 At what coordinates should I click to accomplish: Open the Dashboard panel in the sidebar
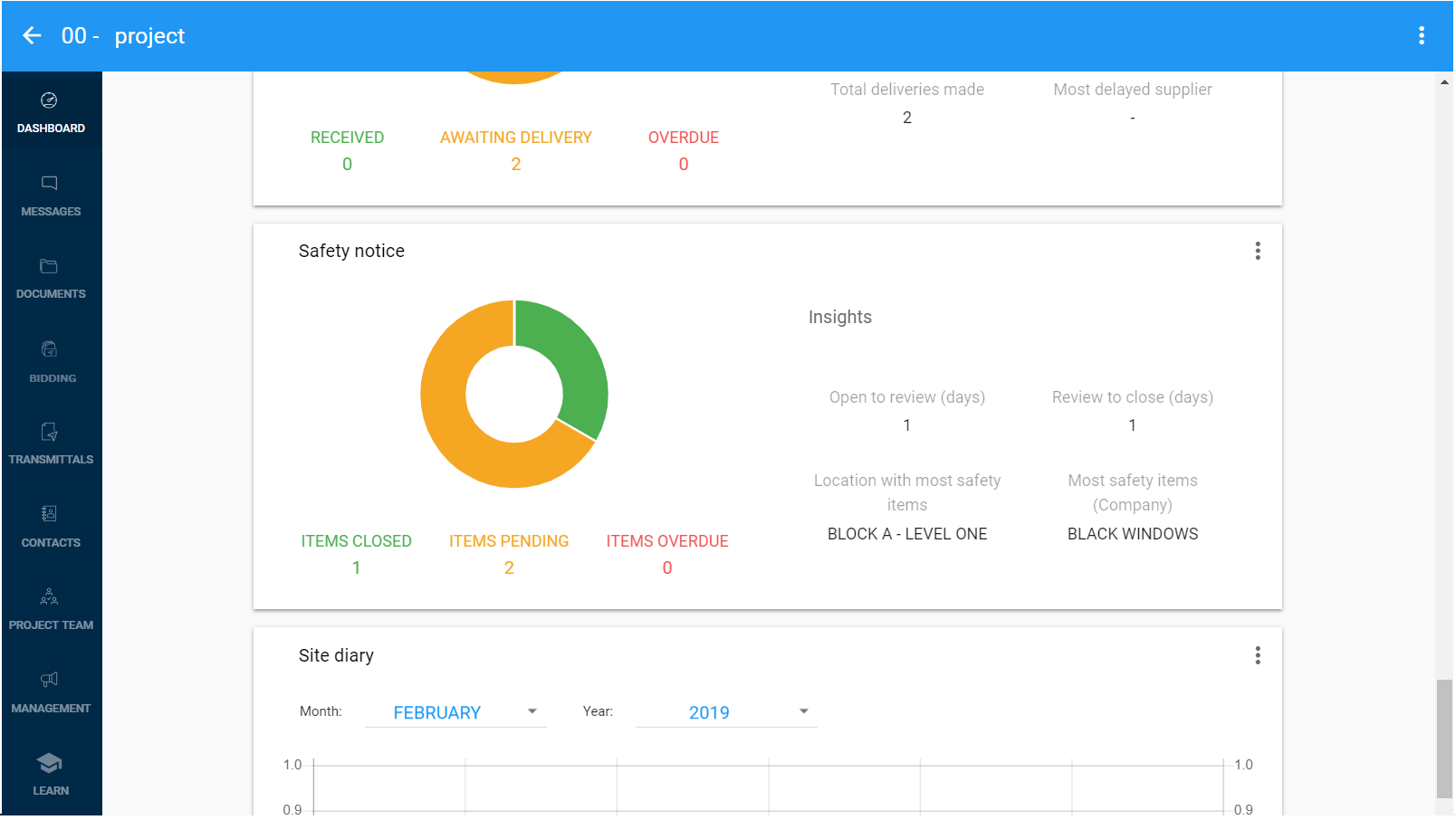point(51,112)
